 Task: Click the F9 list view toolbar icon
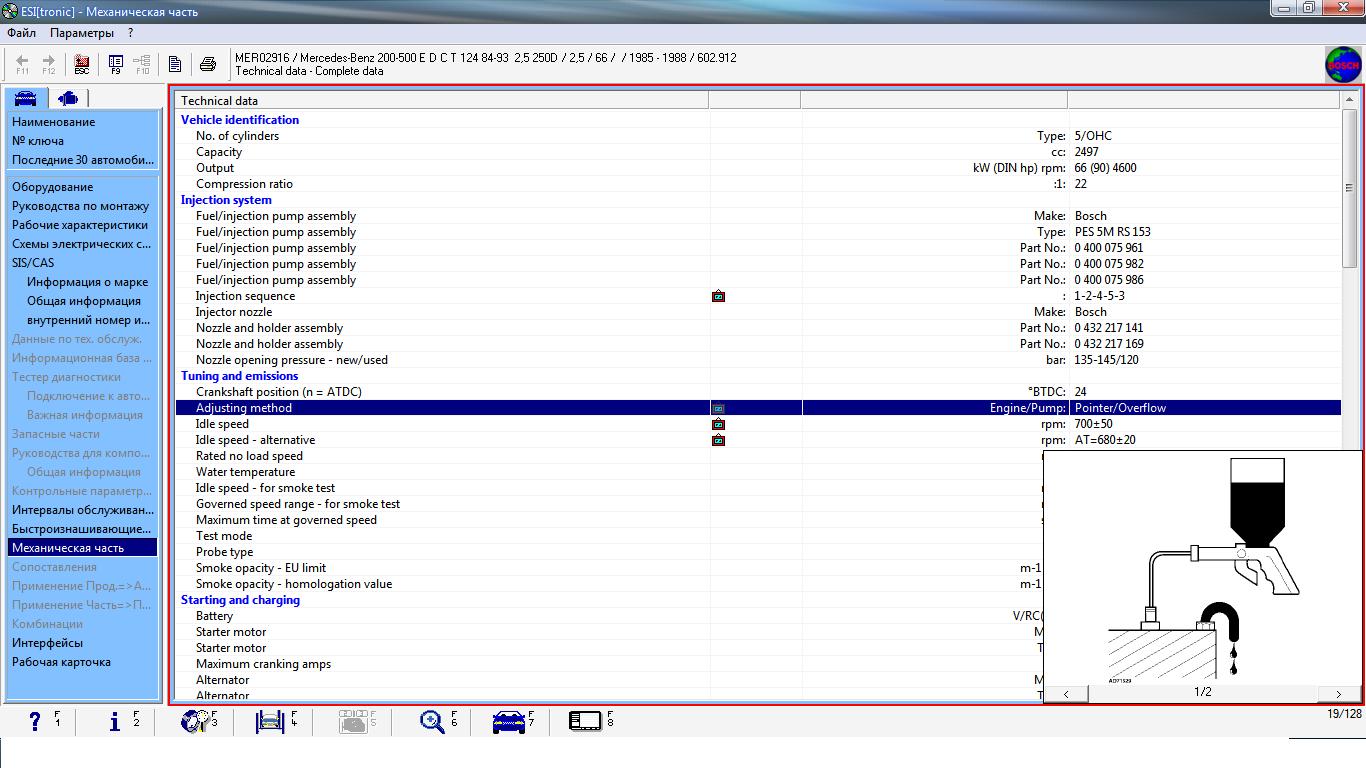click(115, 65)
